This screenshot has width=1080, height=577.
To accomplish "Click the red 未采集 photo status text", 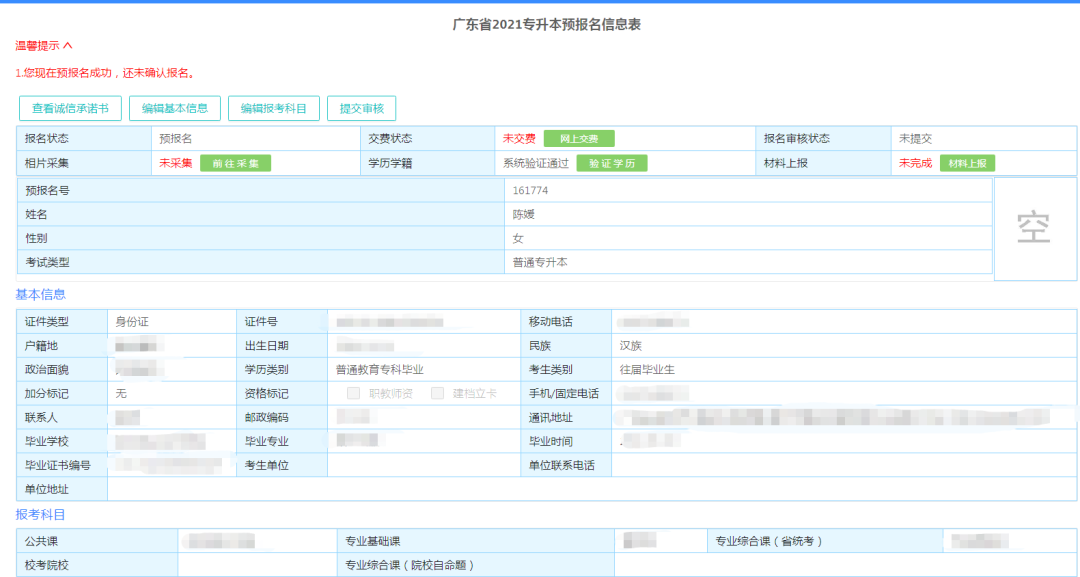I will [x=175, y=162].
